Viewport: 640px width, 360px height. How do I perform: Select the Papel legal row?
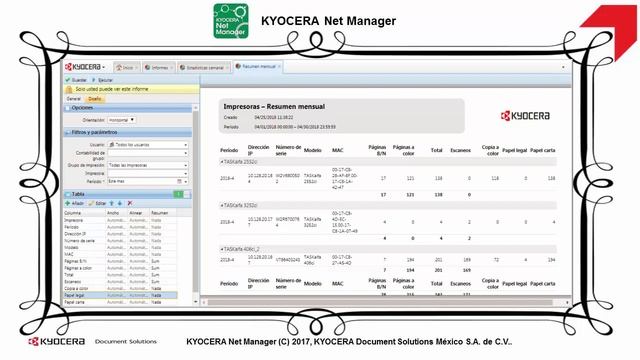120,295
